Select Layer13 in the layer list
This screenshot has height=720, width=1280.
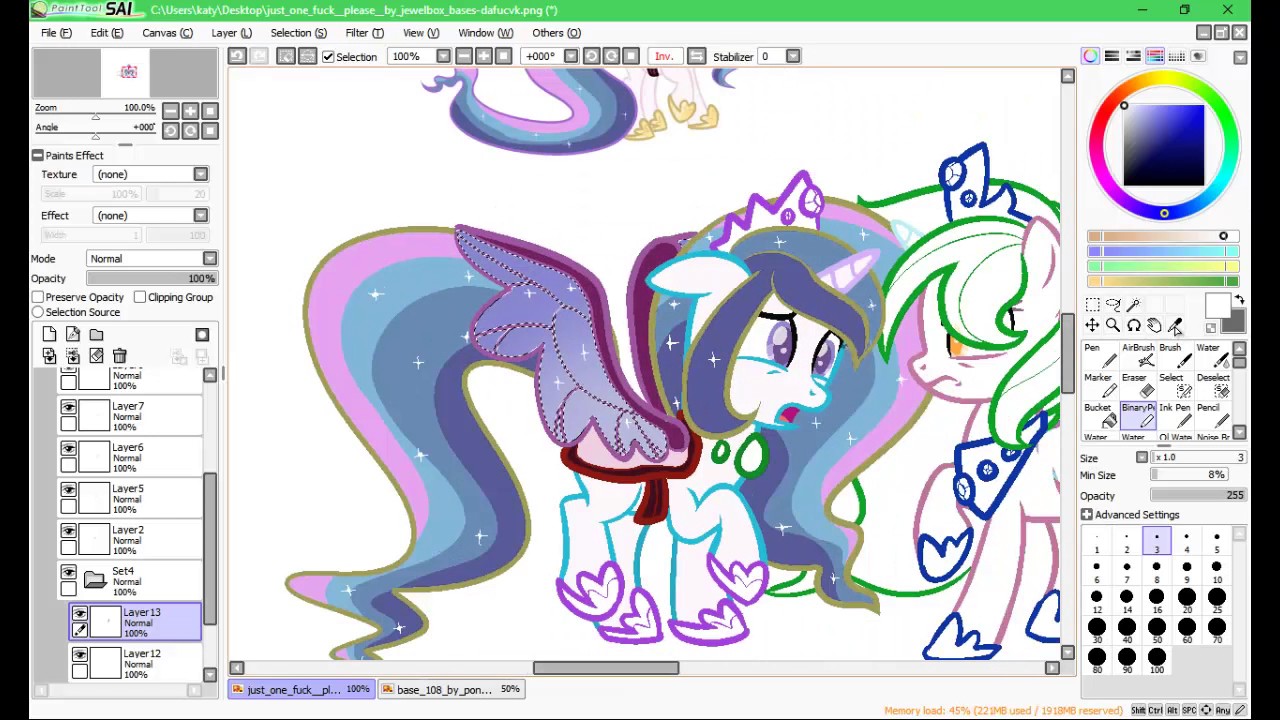pos(135,622)
